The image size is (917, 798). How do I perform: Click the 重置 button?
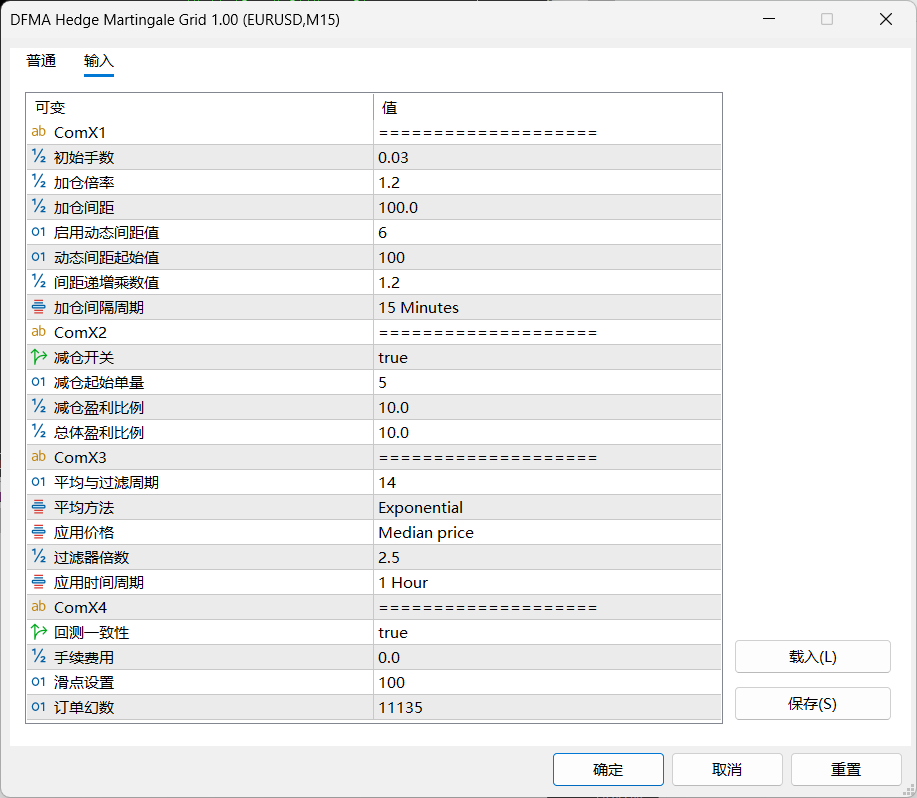(x=846, y=769)
